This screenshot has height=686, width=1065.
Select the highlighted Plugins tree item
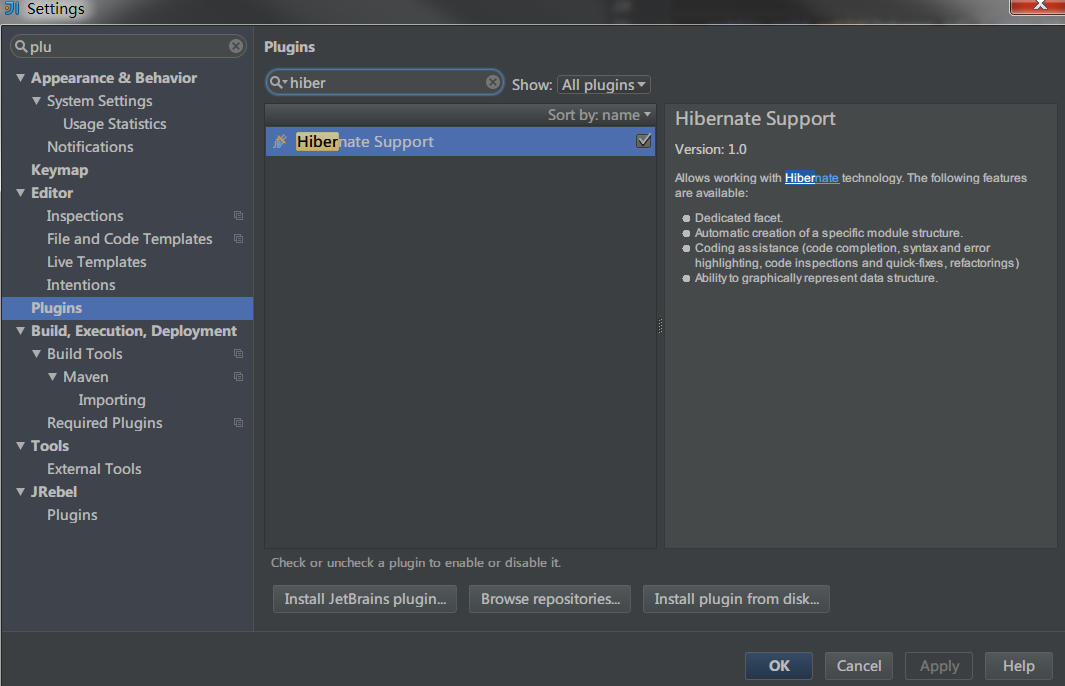coord(128,308)
